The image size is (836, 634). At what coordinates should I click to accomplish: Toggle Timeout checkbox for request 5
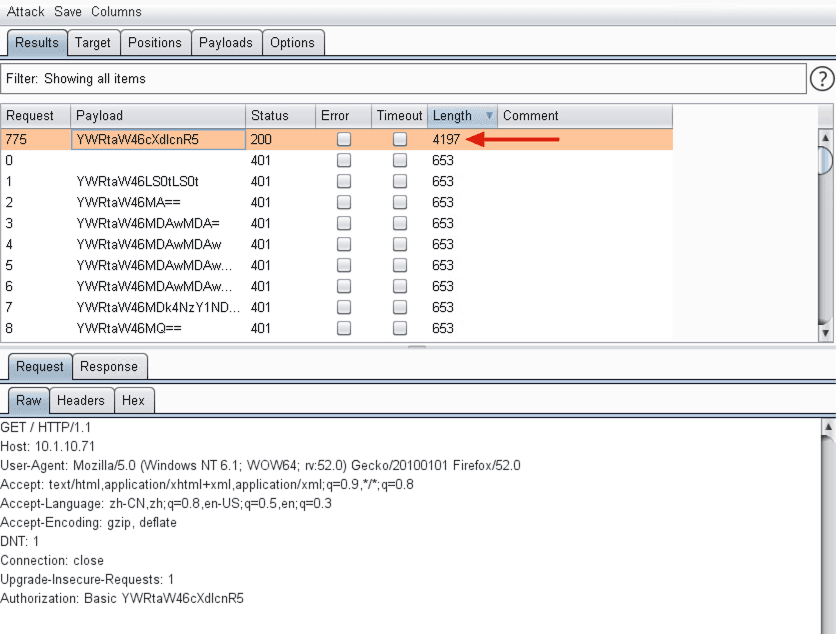click(400, 265)
